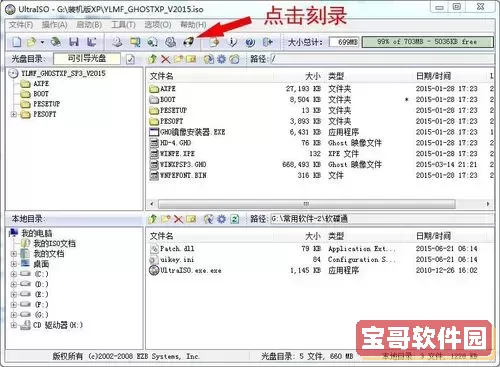Open the 选项(O) menu
500x367 pixels.
point(158,25)
